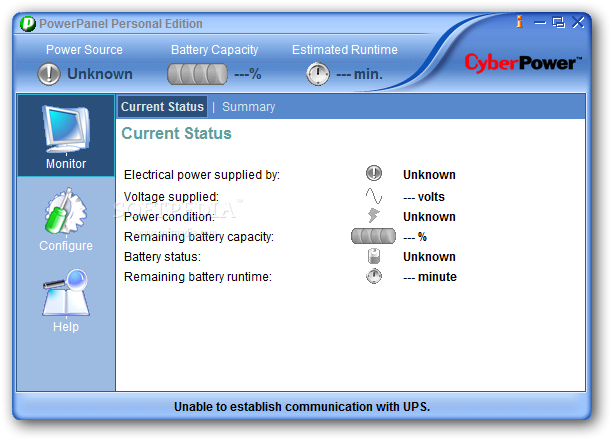Screen dimensions: 612x440
Task: Click the Remaining battery runtime clock icon
Action: (374, 276)
